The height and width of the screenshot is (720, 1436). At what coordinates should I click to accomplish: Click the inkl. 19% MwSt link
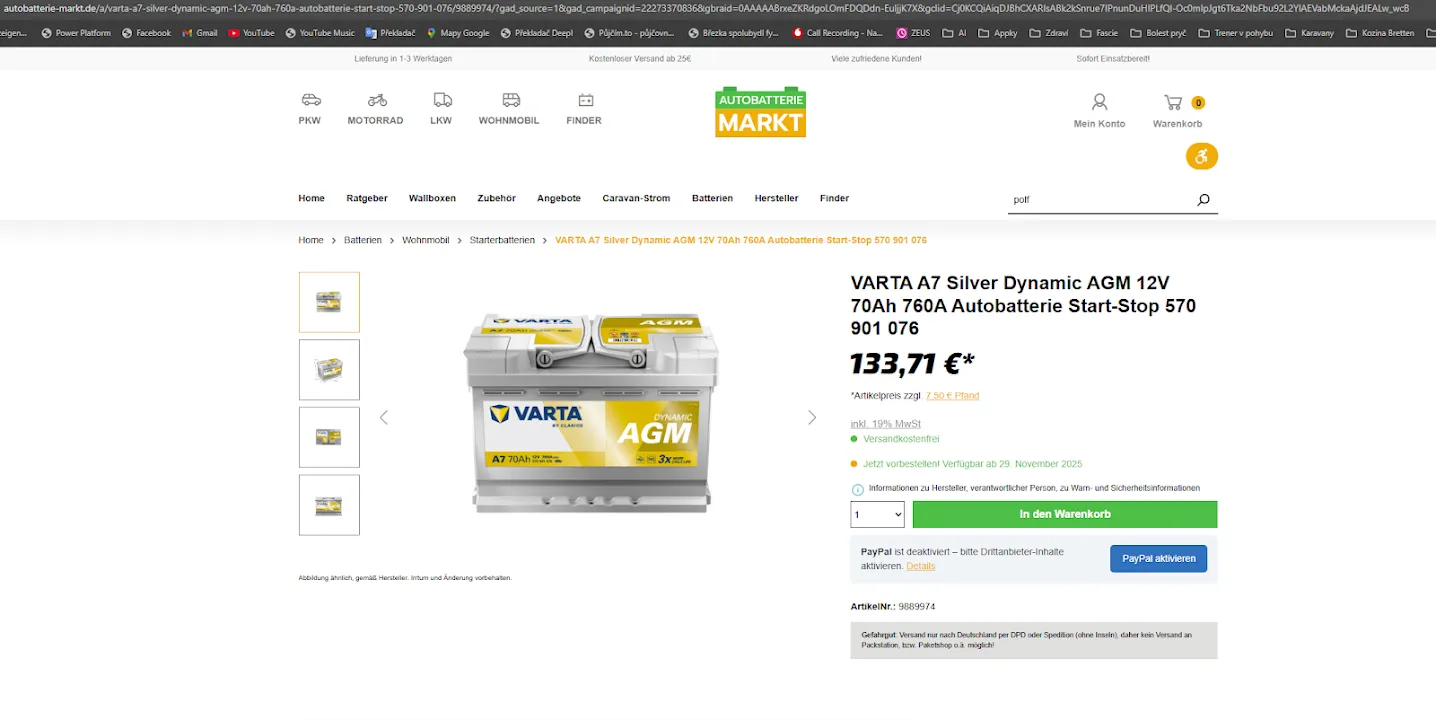pos(886,424)
